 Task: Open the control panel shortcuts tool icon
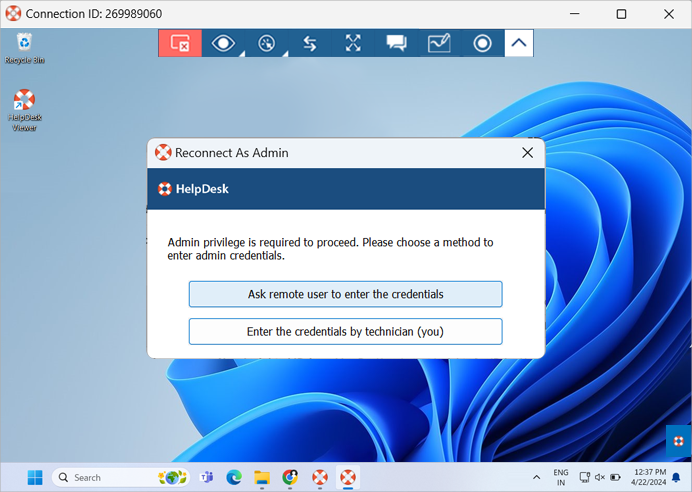coord(267,43)
